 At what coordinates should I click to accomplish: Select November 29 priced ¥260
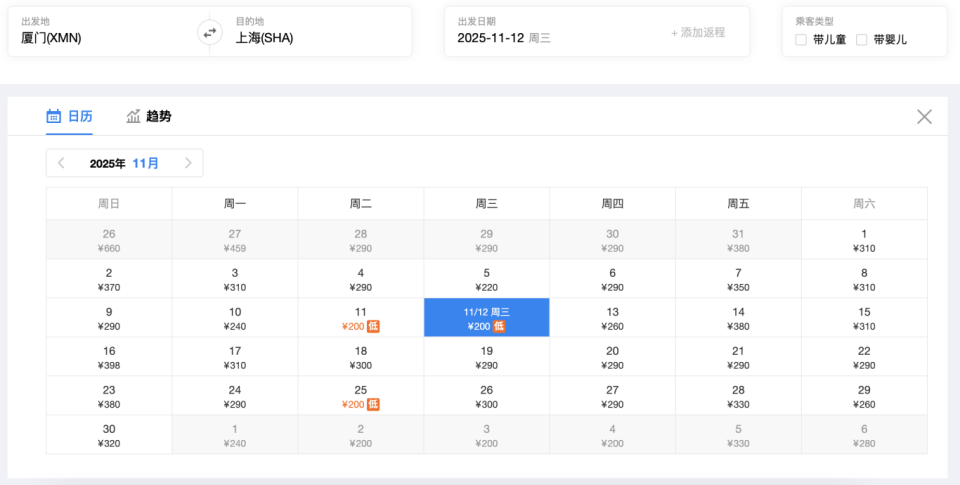[864, 396]
